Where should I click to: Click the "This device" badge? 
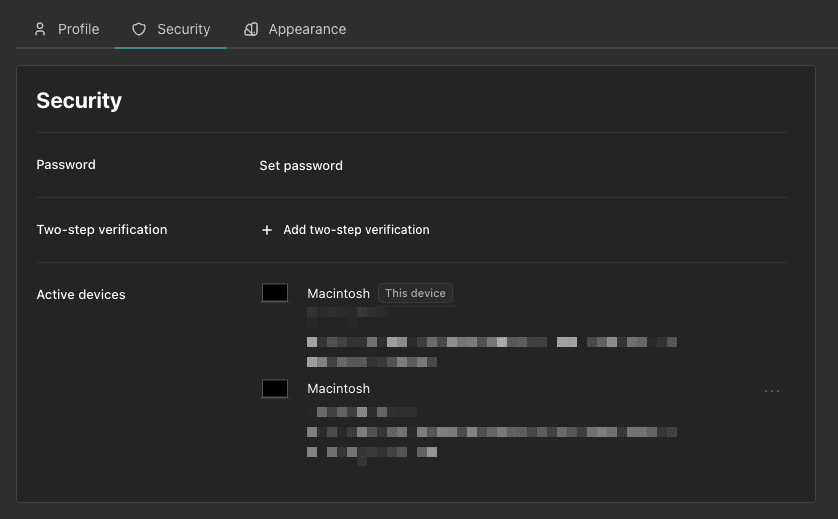[x=416, y=293]
